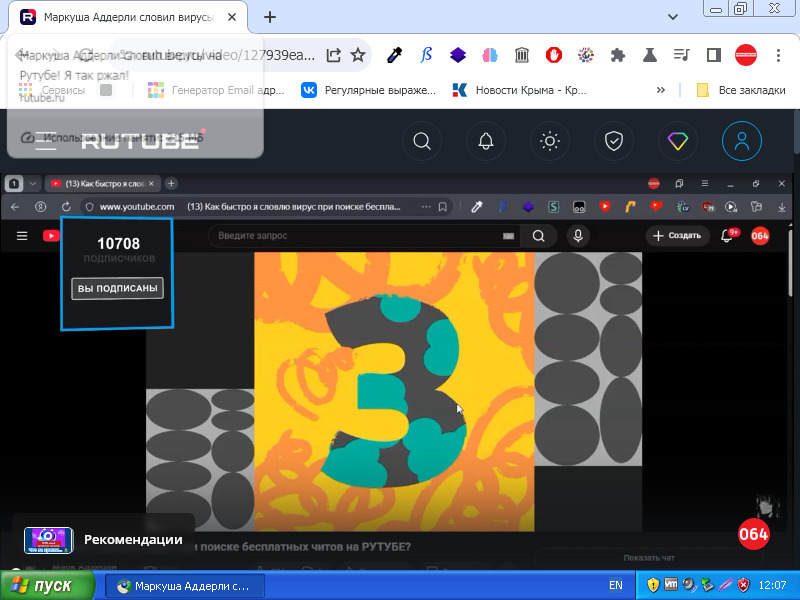Open Rutube notifications bell

486,141
